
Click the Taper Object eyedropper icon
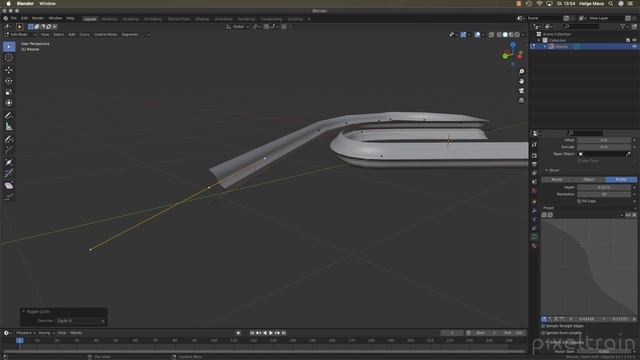pyautogui.click(x=628, y=154)
